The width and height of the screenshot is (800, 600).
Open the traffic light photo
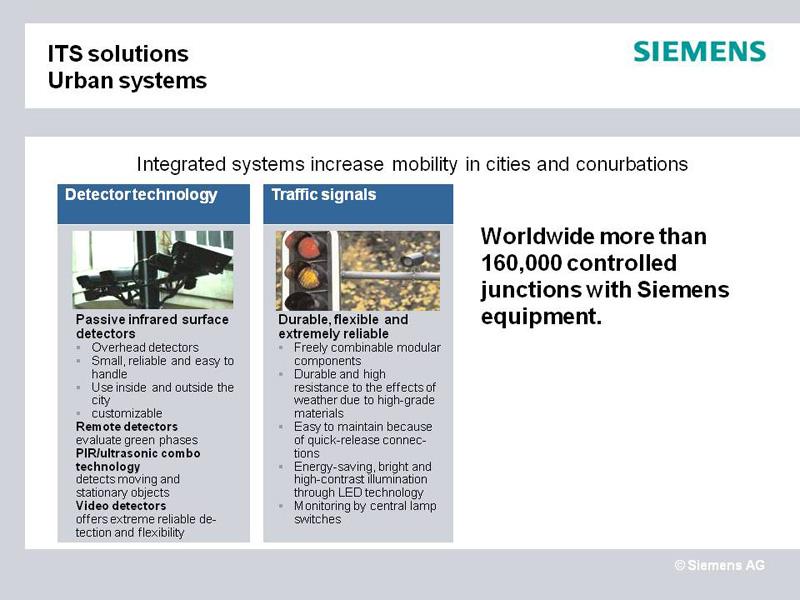[358, 270]
